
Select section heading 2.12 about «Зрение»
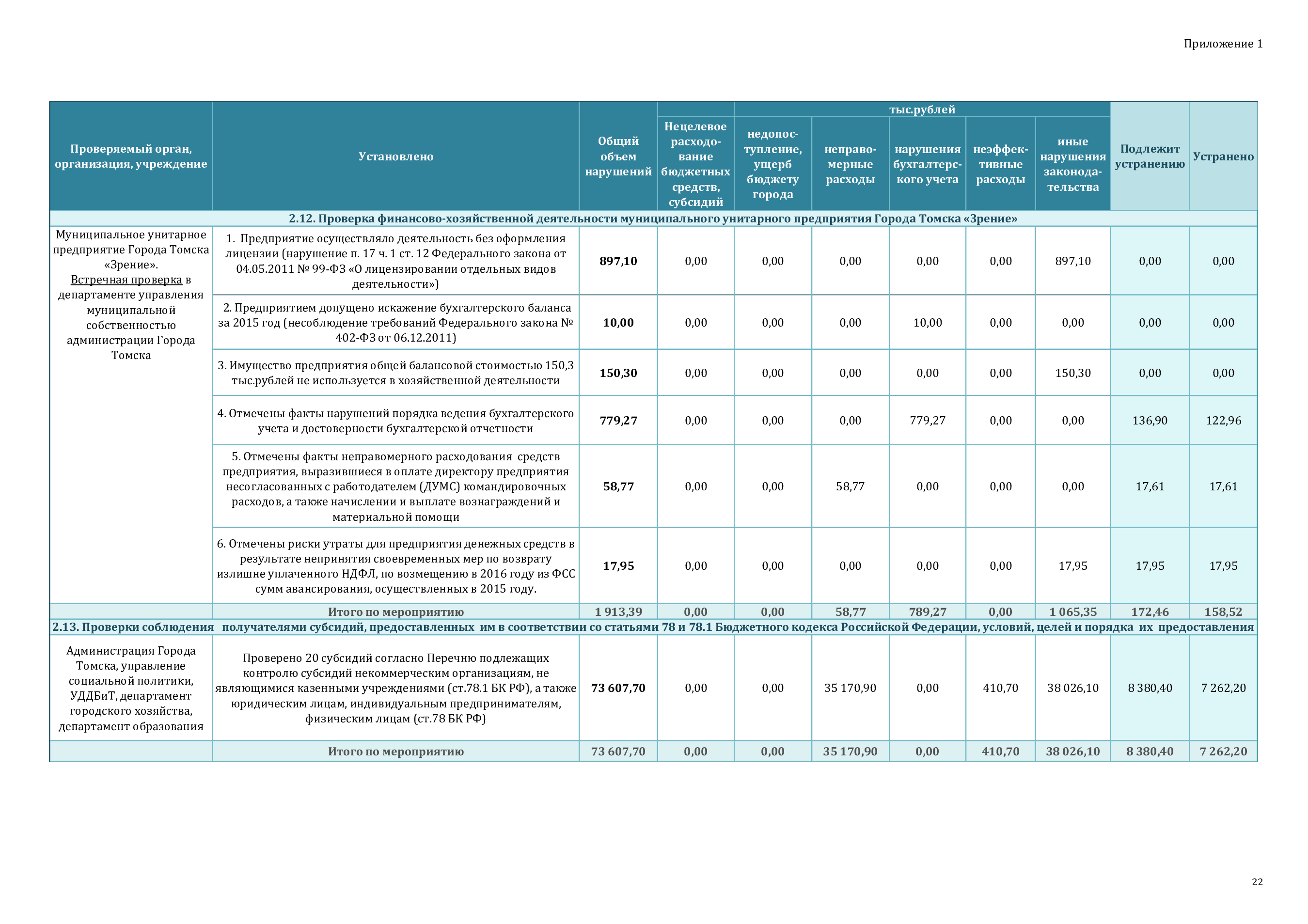tap(652, 219)
